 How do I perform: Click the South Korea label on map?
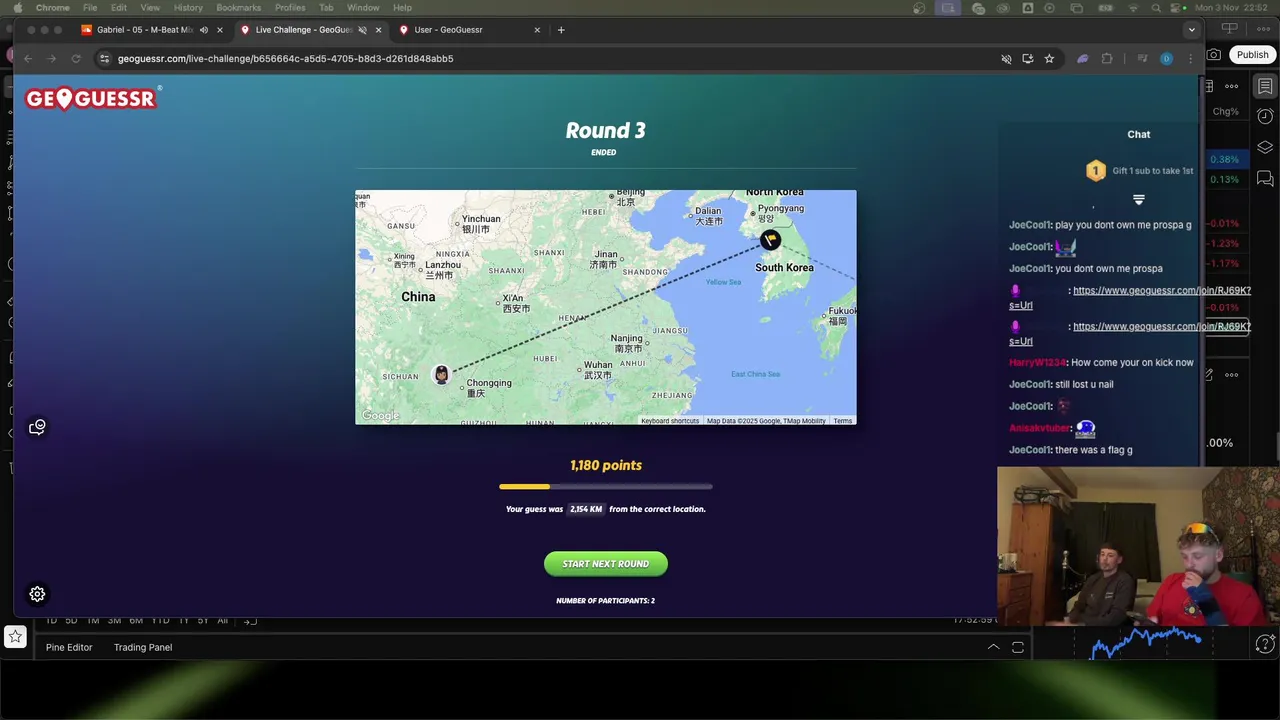coord(784,268)
